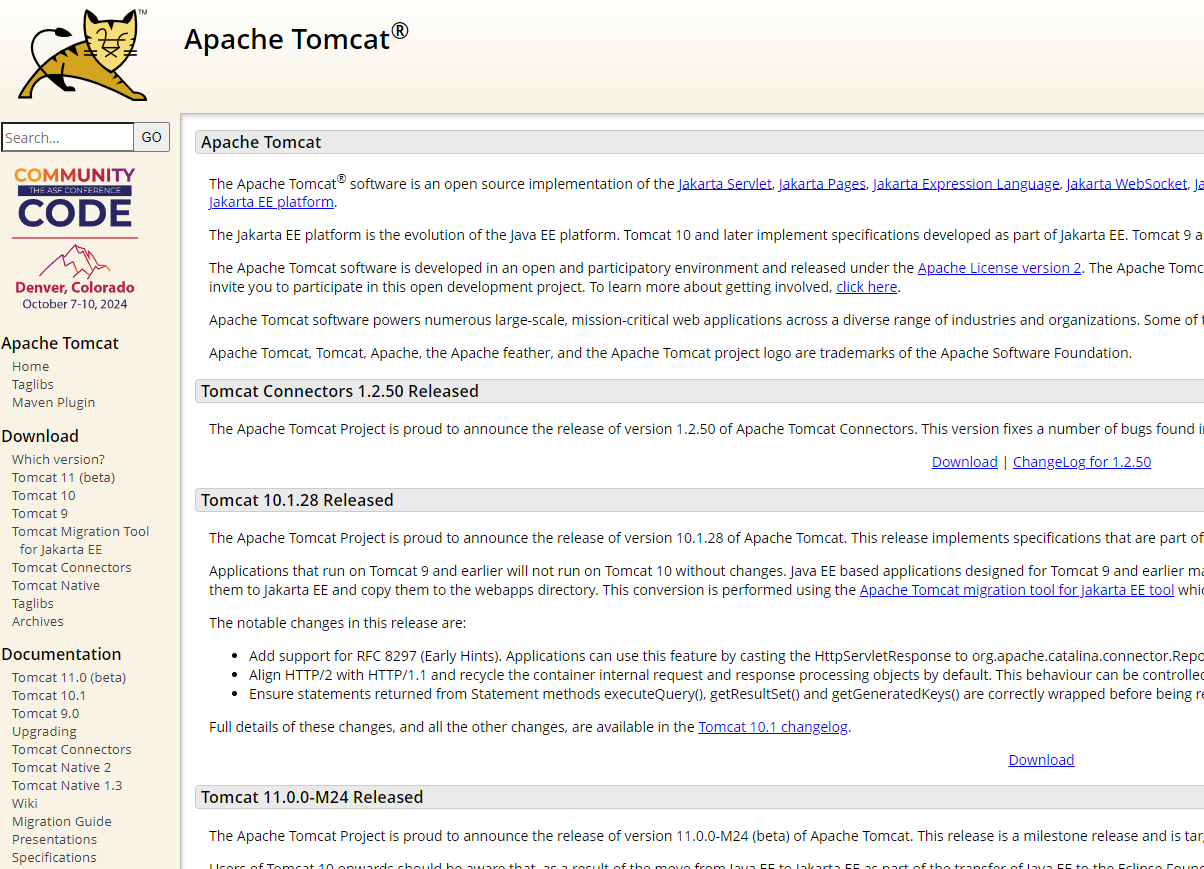Open Taglibs under the Download section

coord(33,603)
